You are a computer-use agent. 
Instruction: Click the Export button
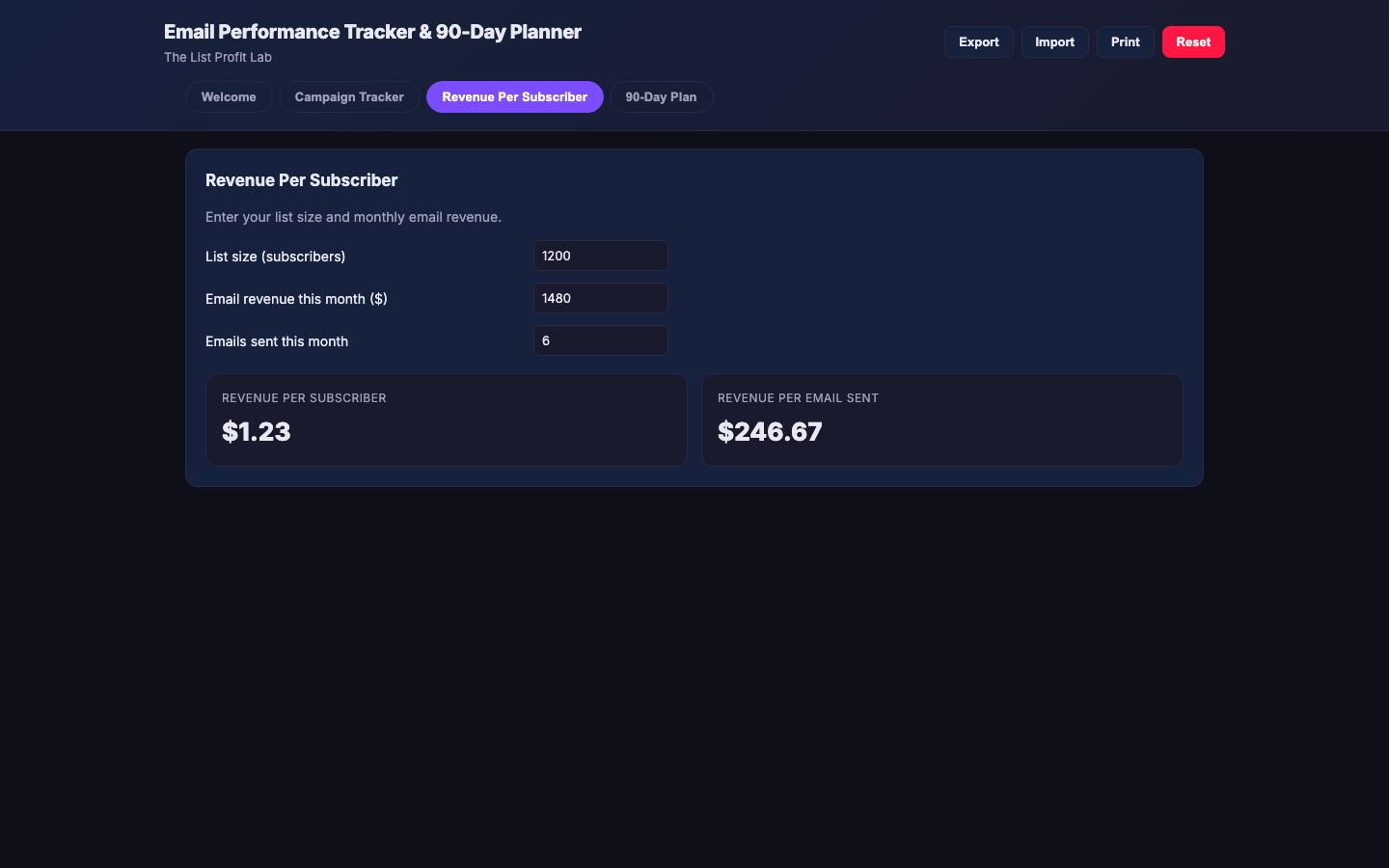pyautogui.click(x=979, y=42)
